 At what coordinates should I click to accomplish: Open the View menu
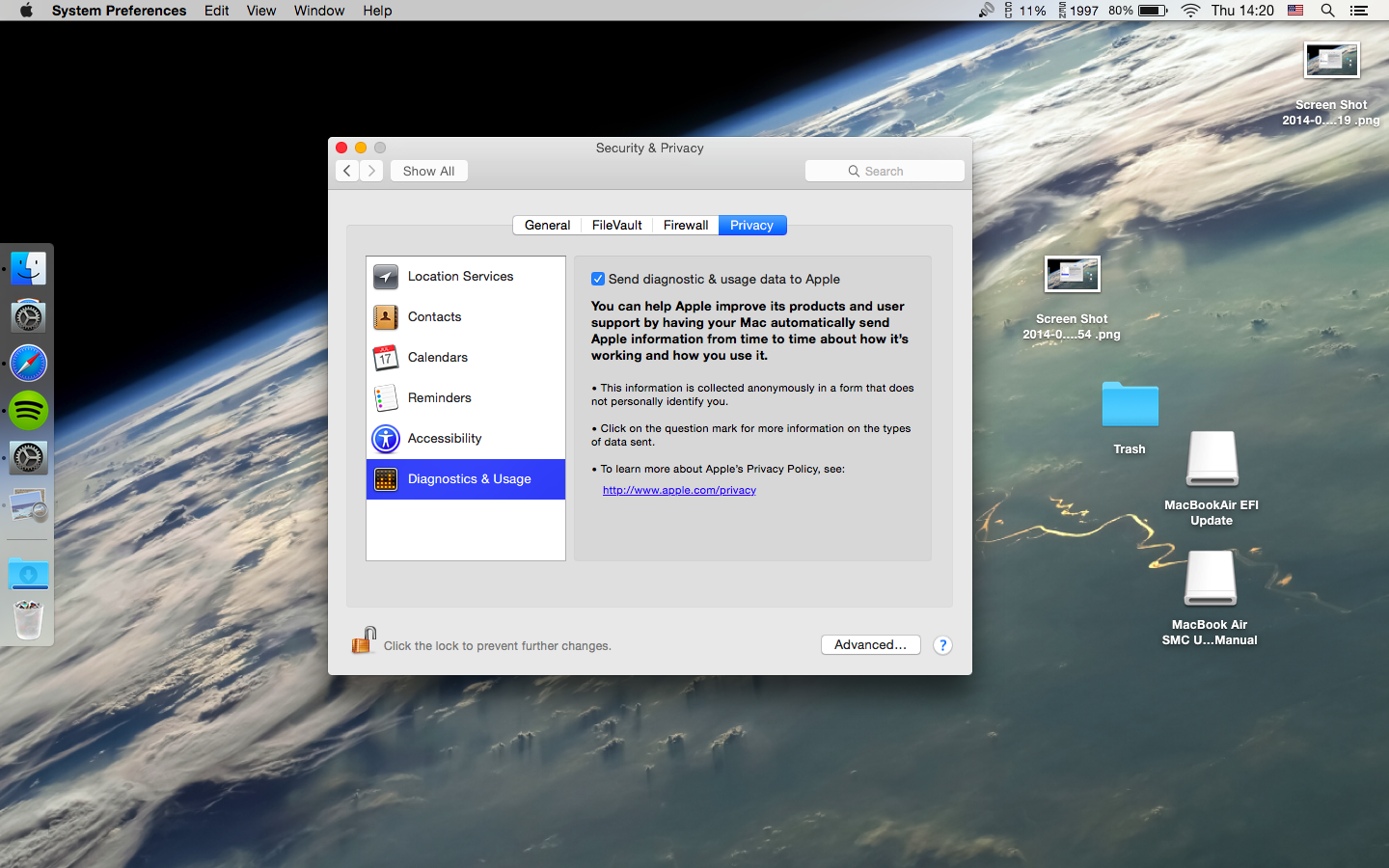pyautogui.click(x=260, y=11)
